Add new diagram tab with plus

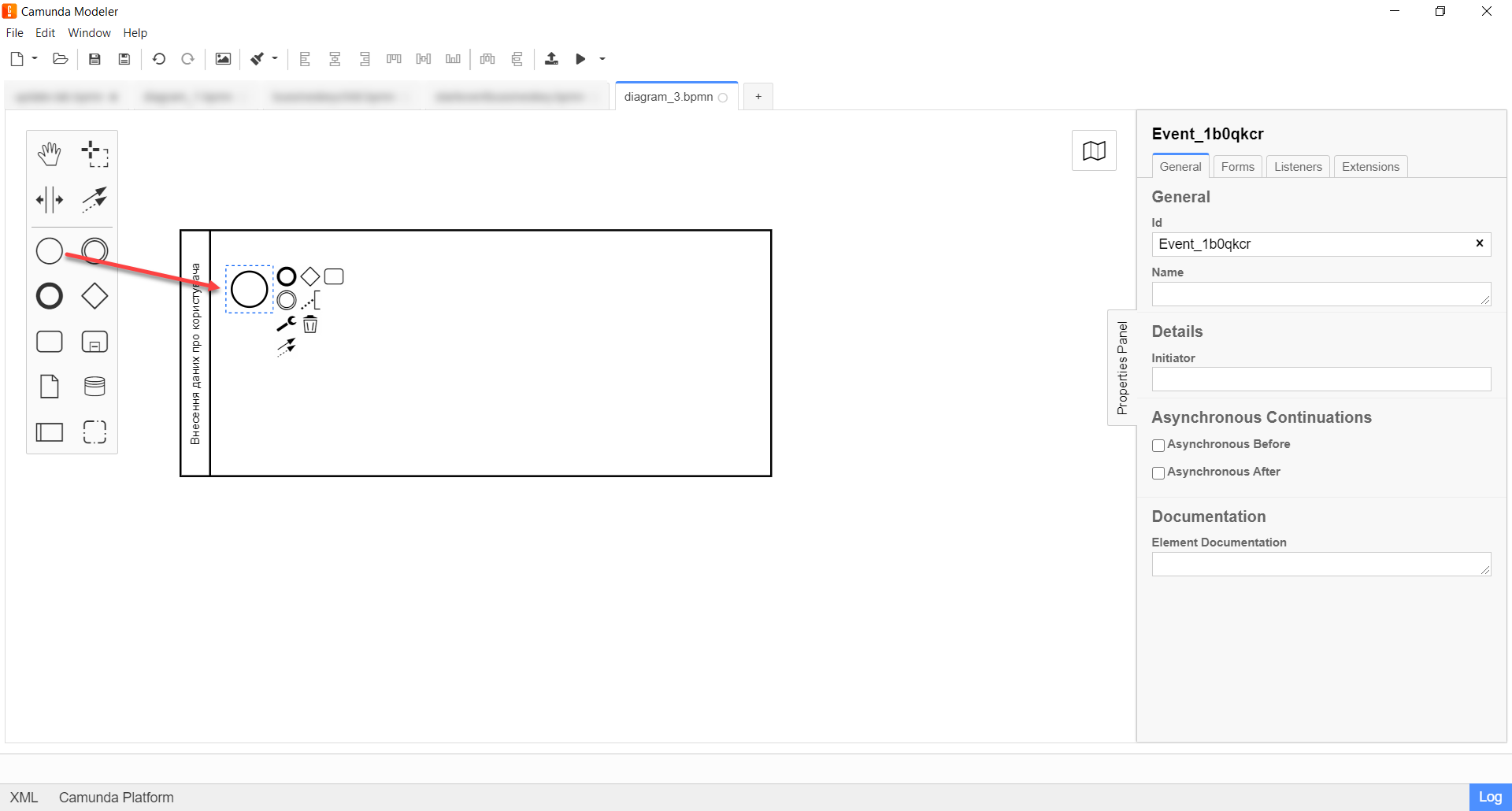pyautogui.click(x=758, y=97)
